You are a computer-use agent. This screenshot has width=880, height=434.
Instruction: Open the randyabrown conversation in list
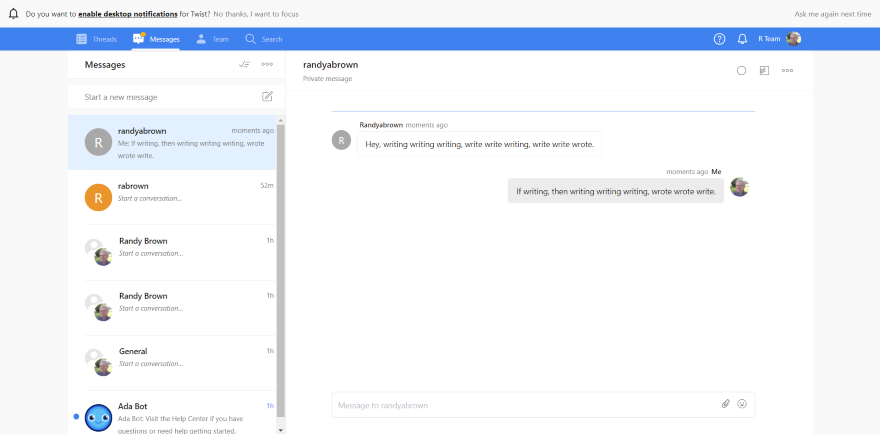pos(172,143)
